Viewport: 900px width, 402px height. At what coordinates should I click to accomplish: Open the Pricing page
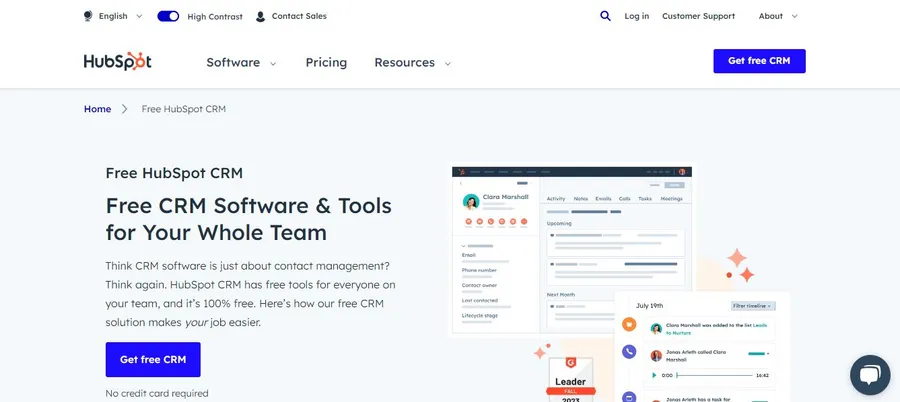(326, 63)
